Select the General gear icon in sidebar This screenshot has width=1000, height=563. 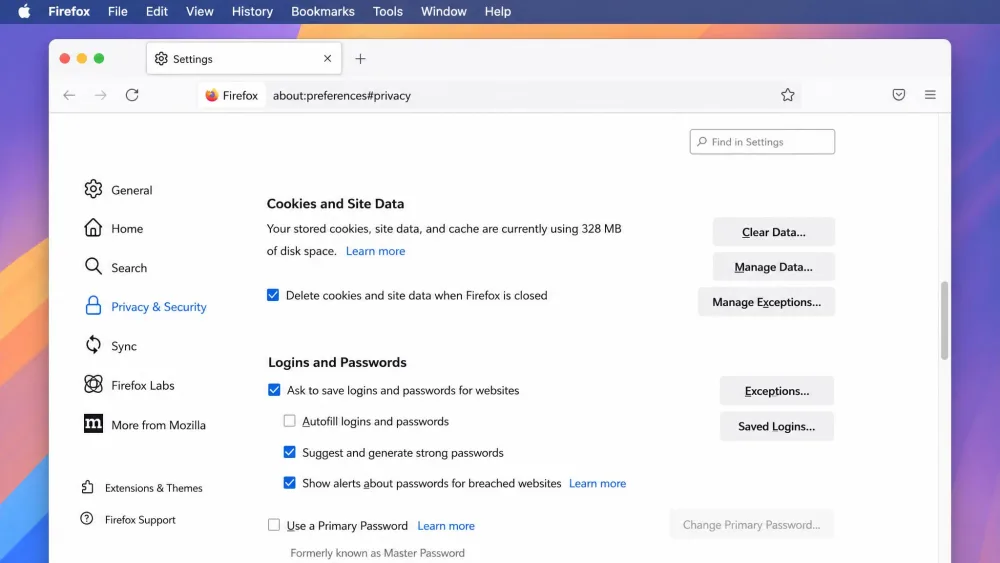pos(93,189)
